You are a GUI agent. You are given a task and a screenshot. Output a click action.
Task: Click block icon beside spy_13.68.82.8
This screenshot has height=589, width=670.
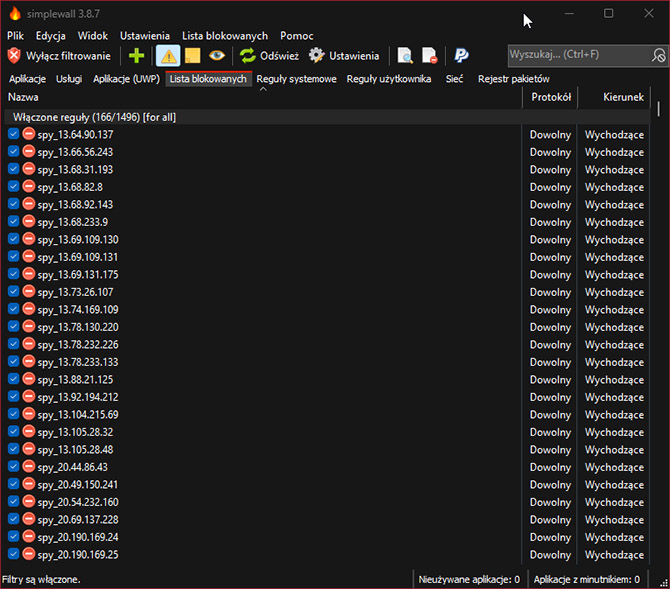pyautogui.click(x=29, y=187)
